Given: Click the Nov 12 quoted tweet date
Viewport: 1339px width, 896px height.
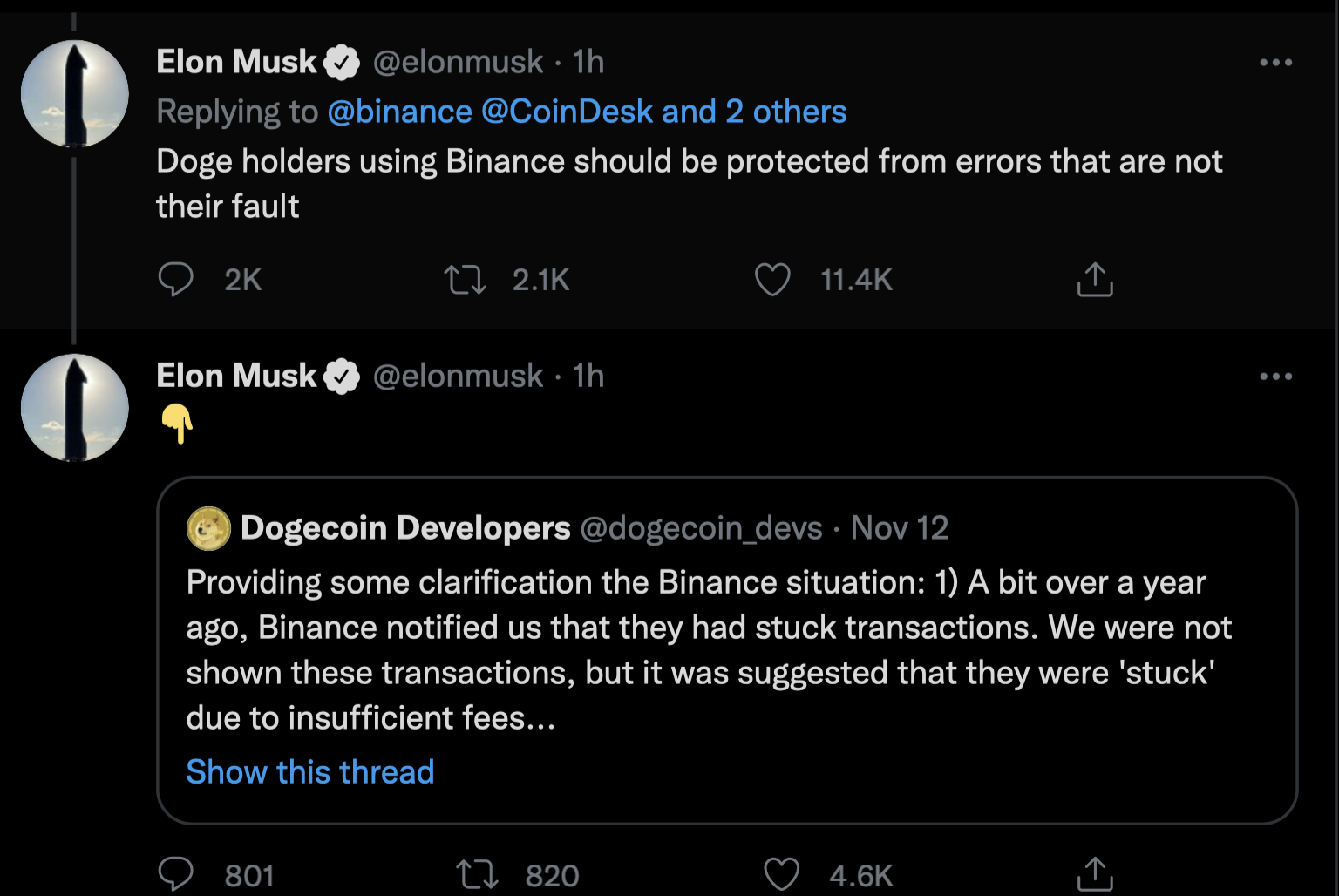Looking at the screenshot, I should click(x=899, y=528).
